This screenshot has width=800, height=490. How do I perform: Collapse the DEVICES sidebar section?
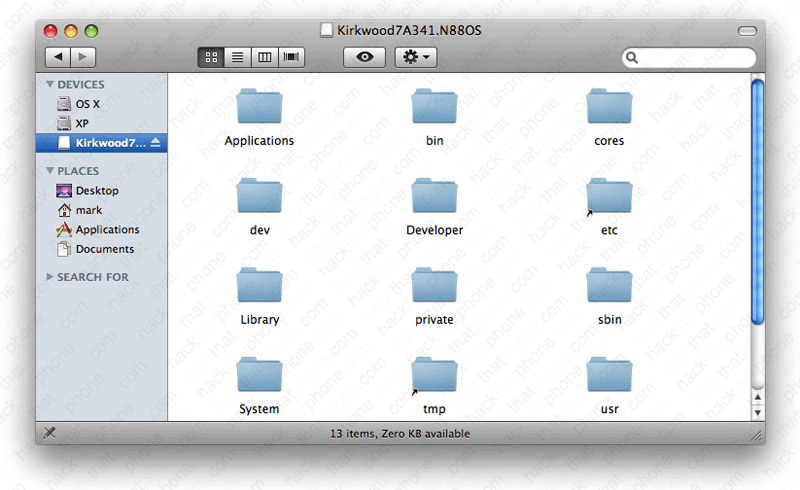click(50, 85)
